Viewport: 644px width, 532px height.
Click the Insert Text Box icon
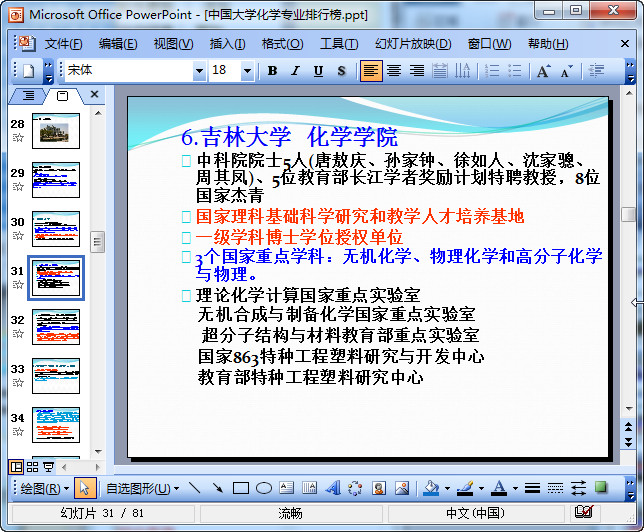pyautogui.click(x=286, y=488)
